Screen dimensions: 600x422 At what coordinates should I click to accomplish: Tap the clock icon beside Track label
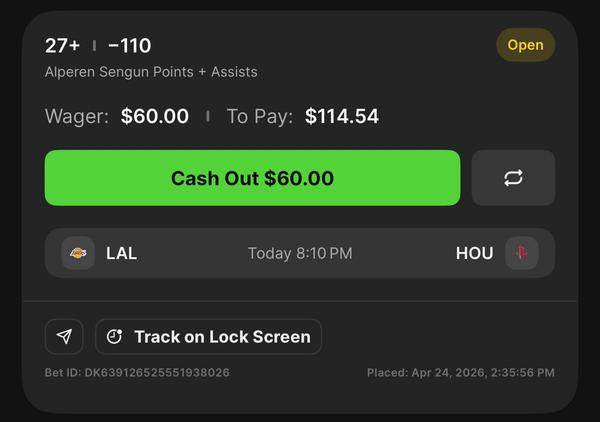click(x=115, y=337)
